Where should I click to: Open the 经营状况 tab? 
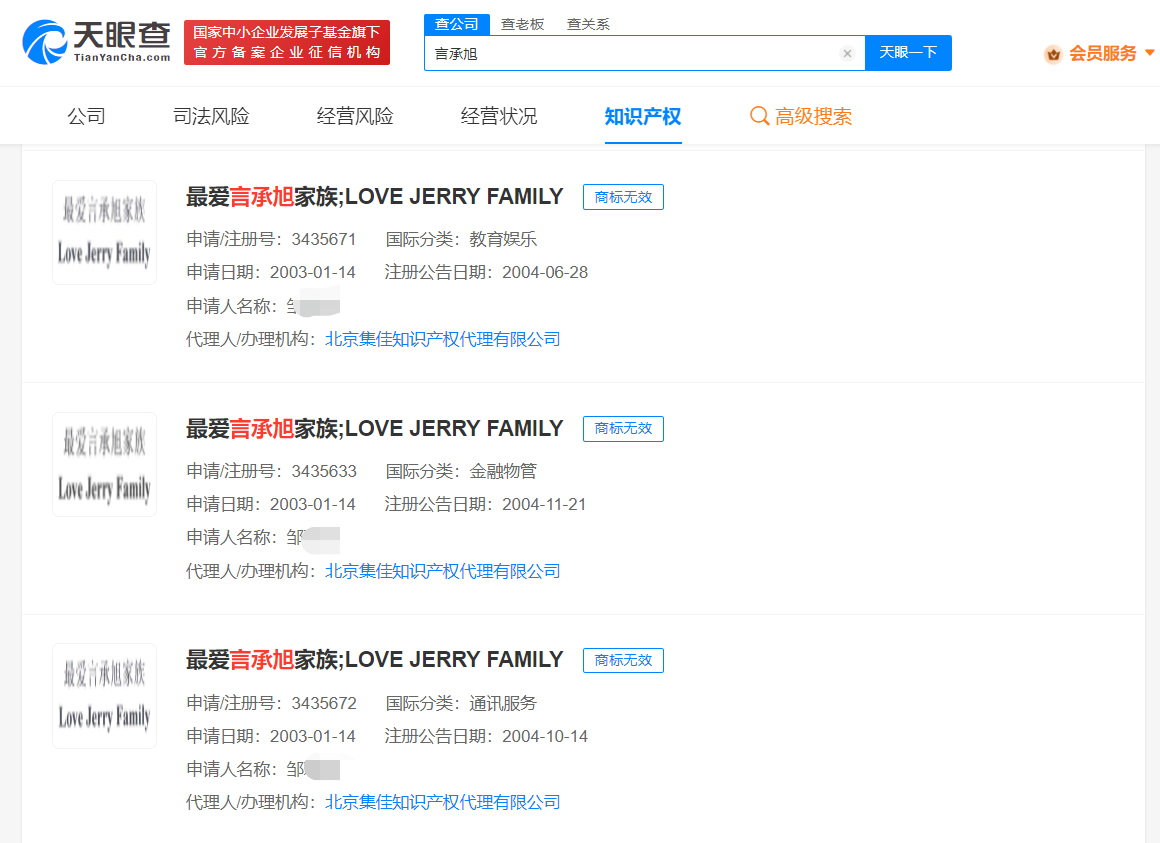[499, 116]
